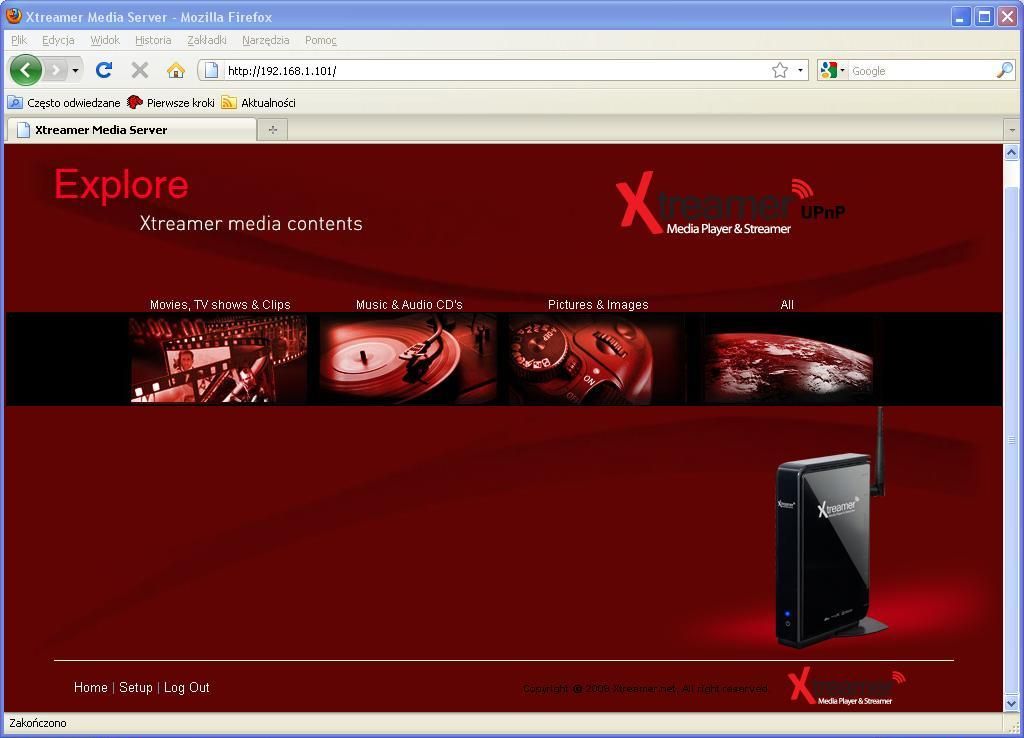1024x738 pixels.
Task: Click the small Xtreamer logo in footer
Action: pyautogui.click(x=846, y=686)
